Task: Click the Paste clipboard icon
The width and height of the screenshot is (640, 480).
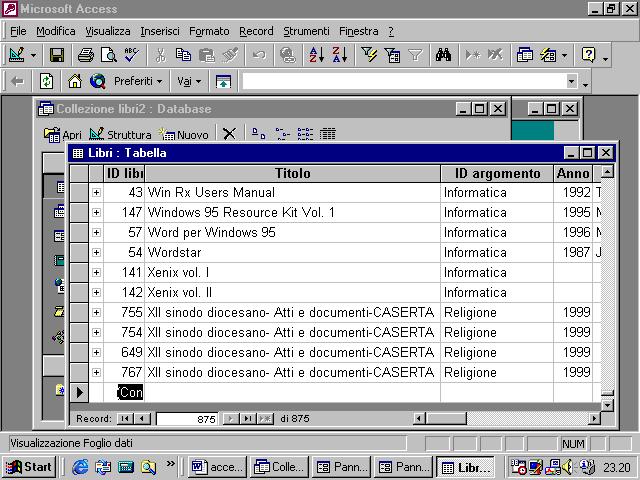Action: 207,55
